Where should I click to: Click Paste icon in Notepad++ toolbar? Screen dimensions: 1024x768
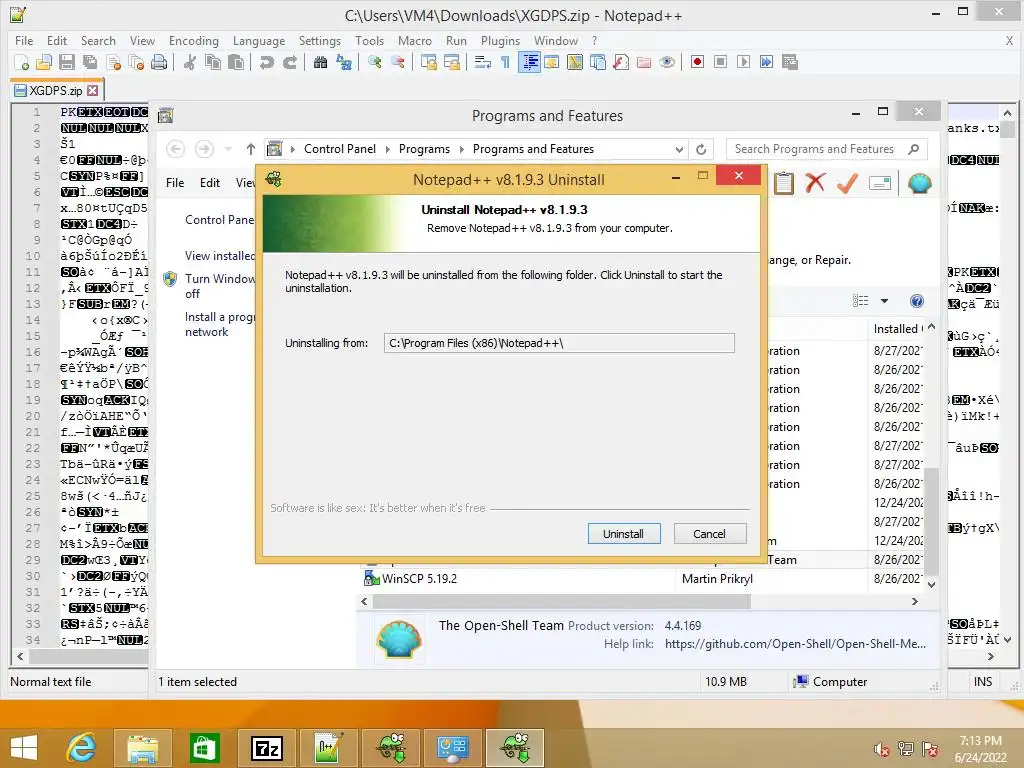coord(236,62)
